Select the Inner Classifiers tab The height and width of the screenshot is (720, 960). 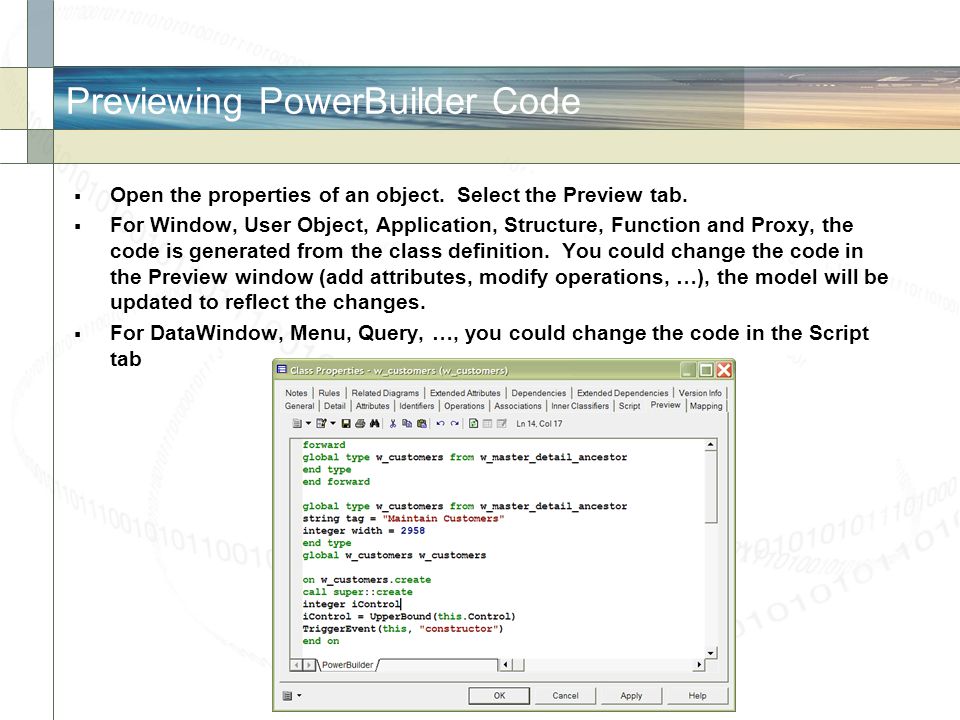pyautogui.click(x=580, y=406)
